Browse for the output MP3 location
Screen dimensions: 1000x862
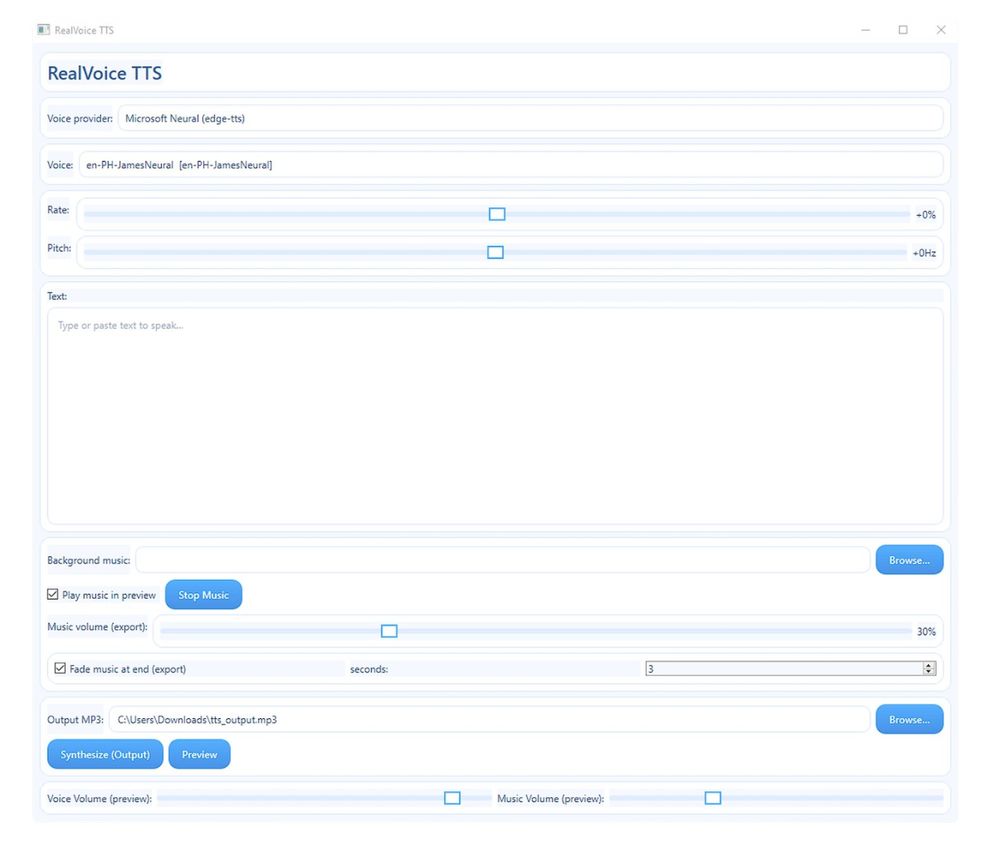tap(909, 719)
